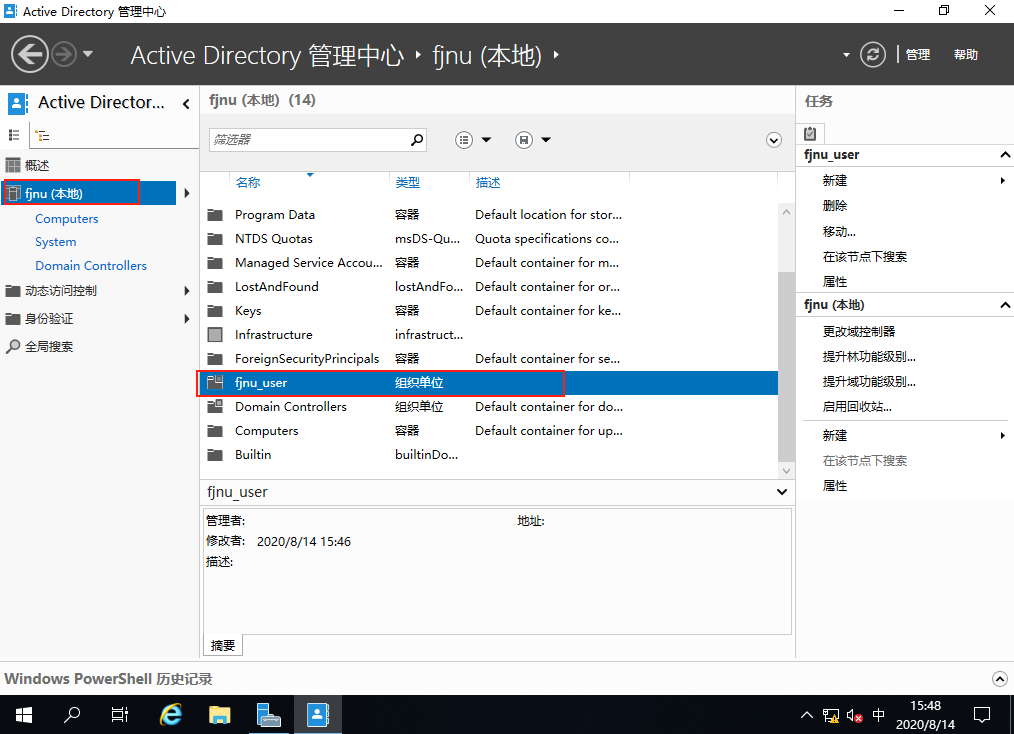
Task: Select NTDS Quotas row
Action: tap(488, 239)
